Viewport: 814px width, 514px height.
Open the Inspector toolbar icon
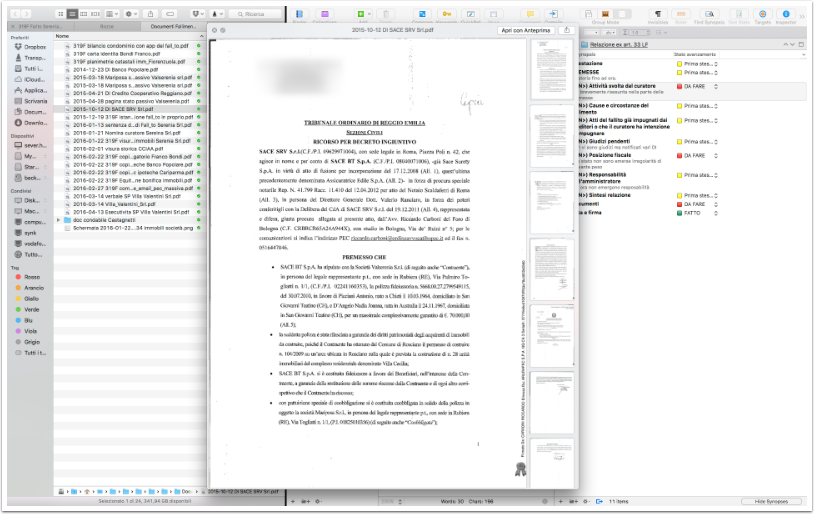[x=785, y=15]
